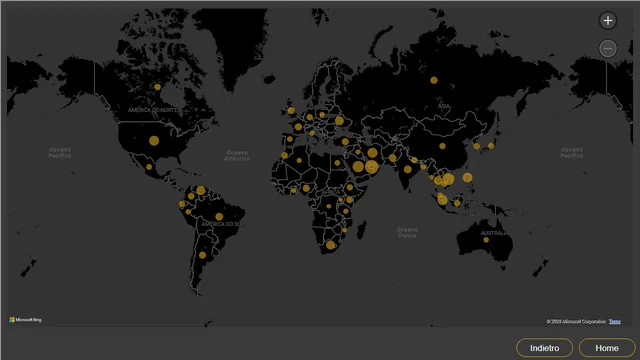The height and width of the screenshot is (360, 640).
Task: Select the bubble over the Philippines
Action: click(467, 178)
